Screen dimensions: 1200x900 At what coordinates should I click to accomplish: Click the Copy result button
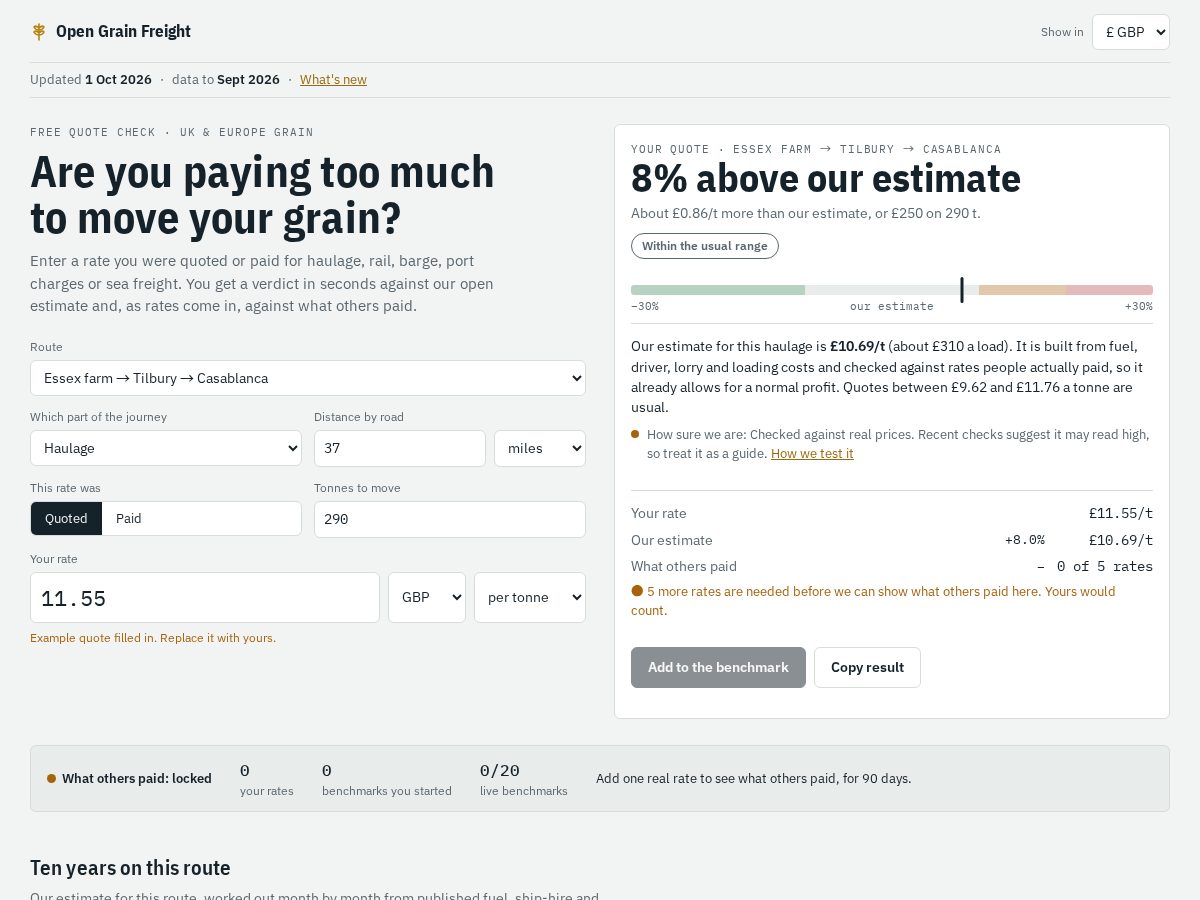tap(867, 667)
